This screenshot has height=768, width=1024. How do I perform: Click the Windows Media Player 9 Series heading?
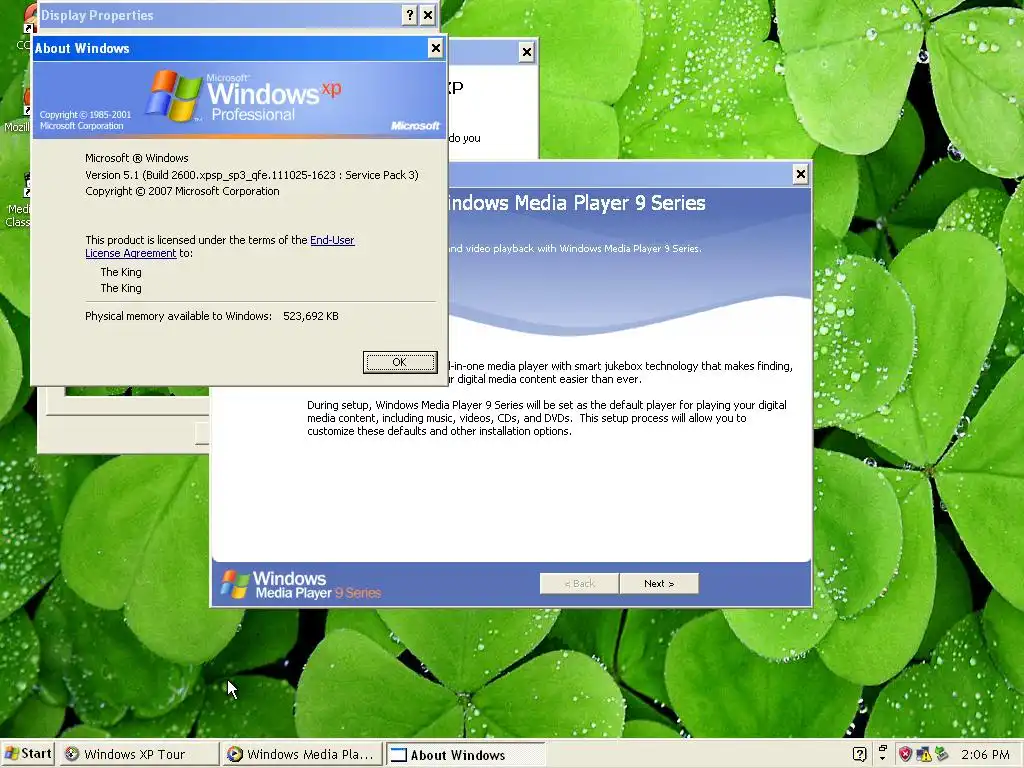[577, 203]
